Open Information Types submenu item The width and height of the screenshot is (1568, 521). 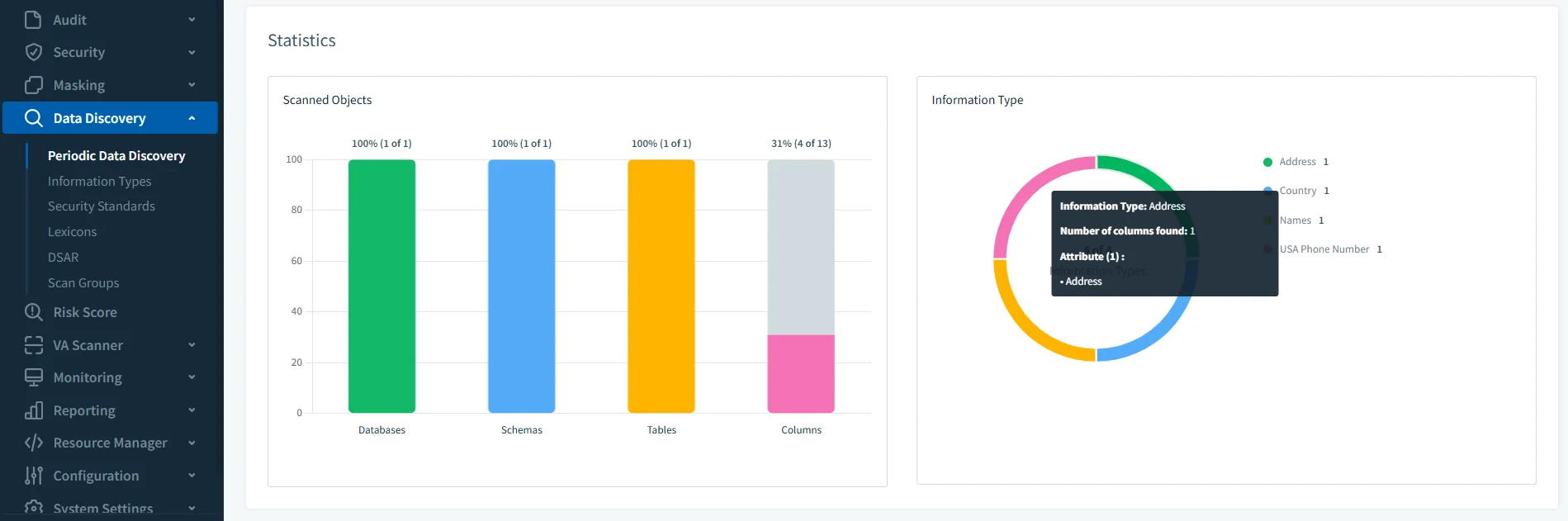click(x=99, y=182)
